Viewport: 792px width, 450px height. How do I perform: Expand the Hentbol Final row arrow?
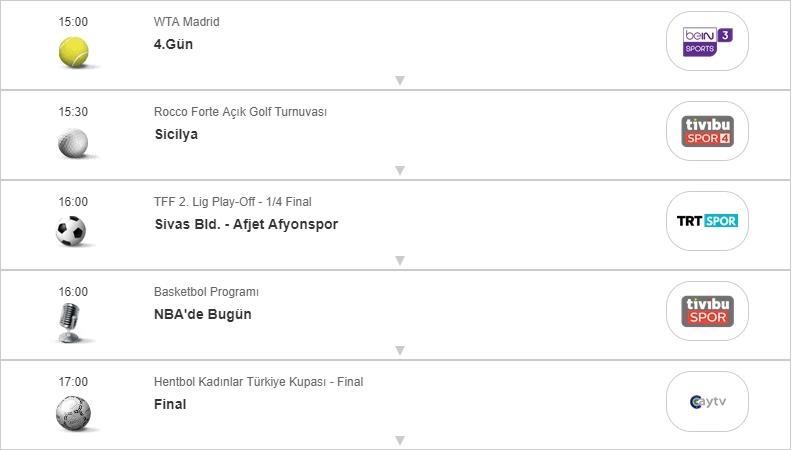399,440
